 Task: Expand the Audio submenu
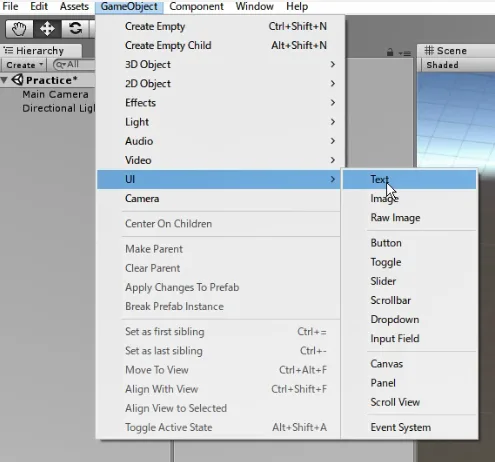pos(219,141)
